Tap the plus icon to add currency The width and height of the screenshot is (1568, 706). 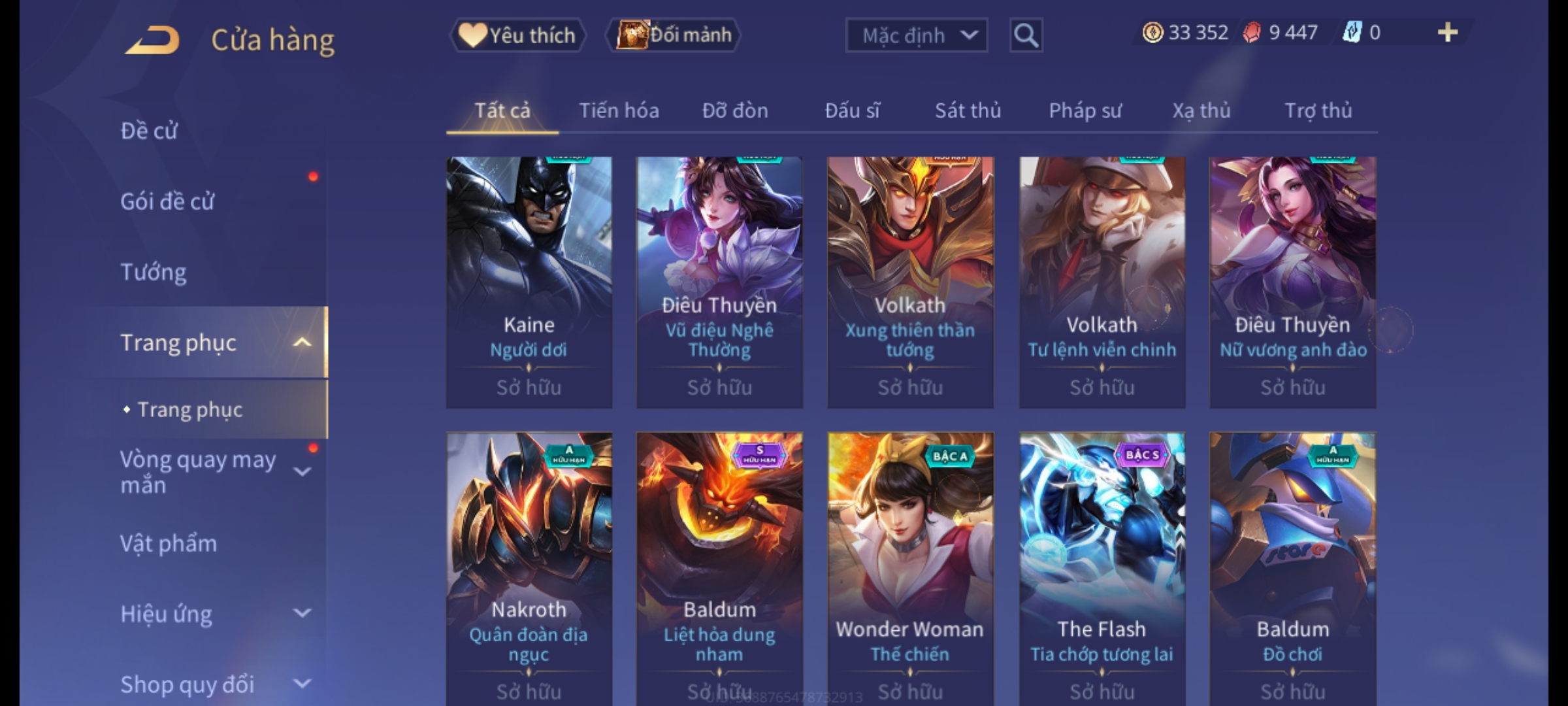(x=1448, y=32)
